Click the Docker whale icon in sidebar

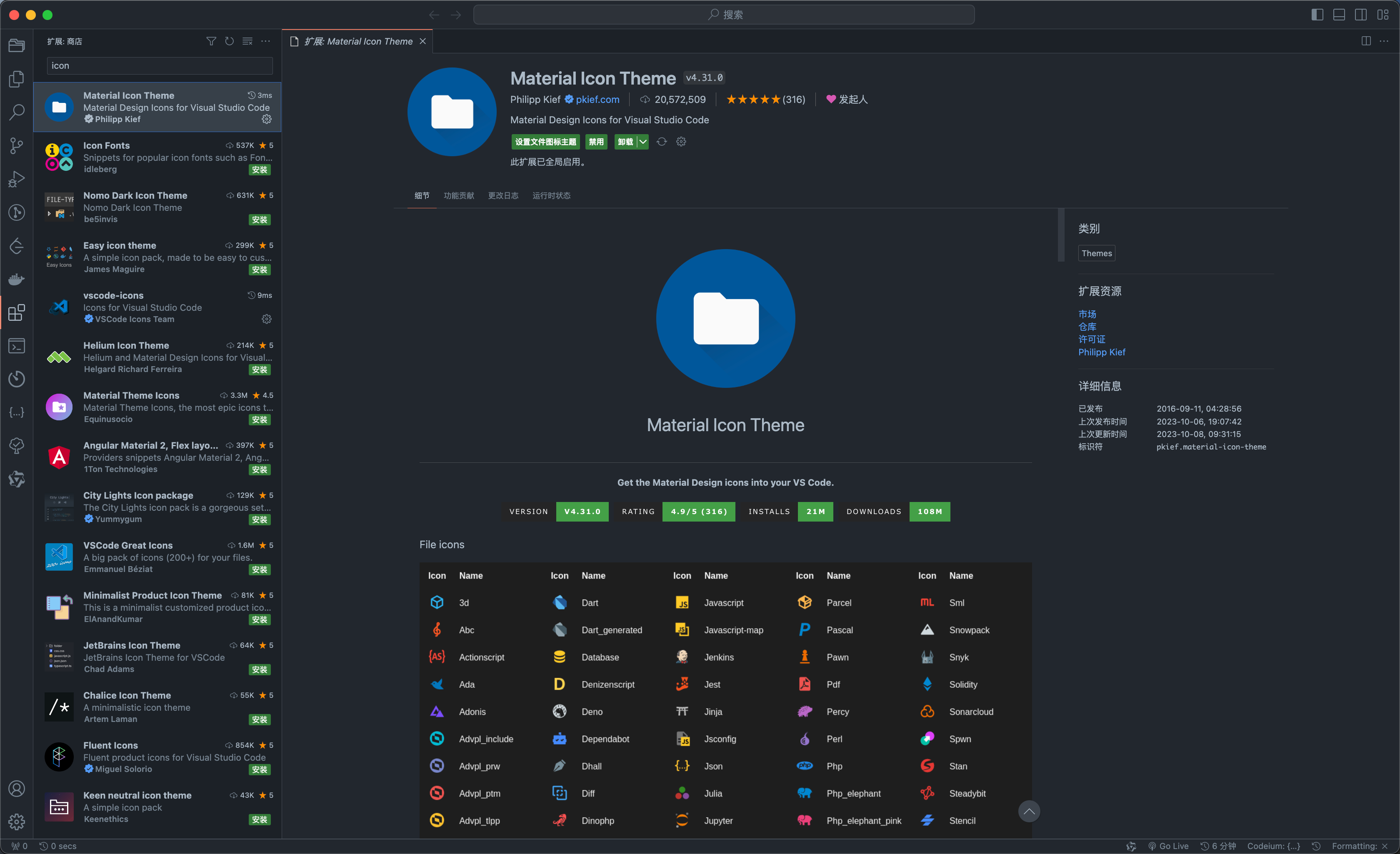pos(17,279)
